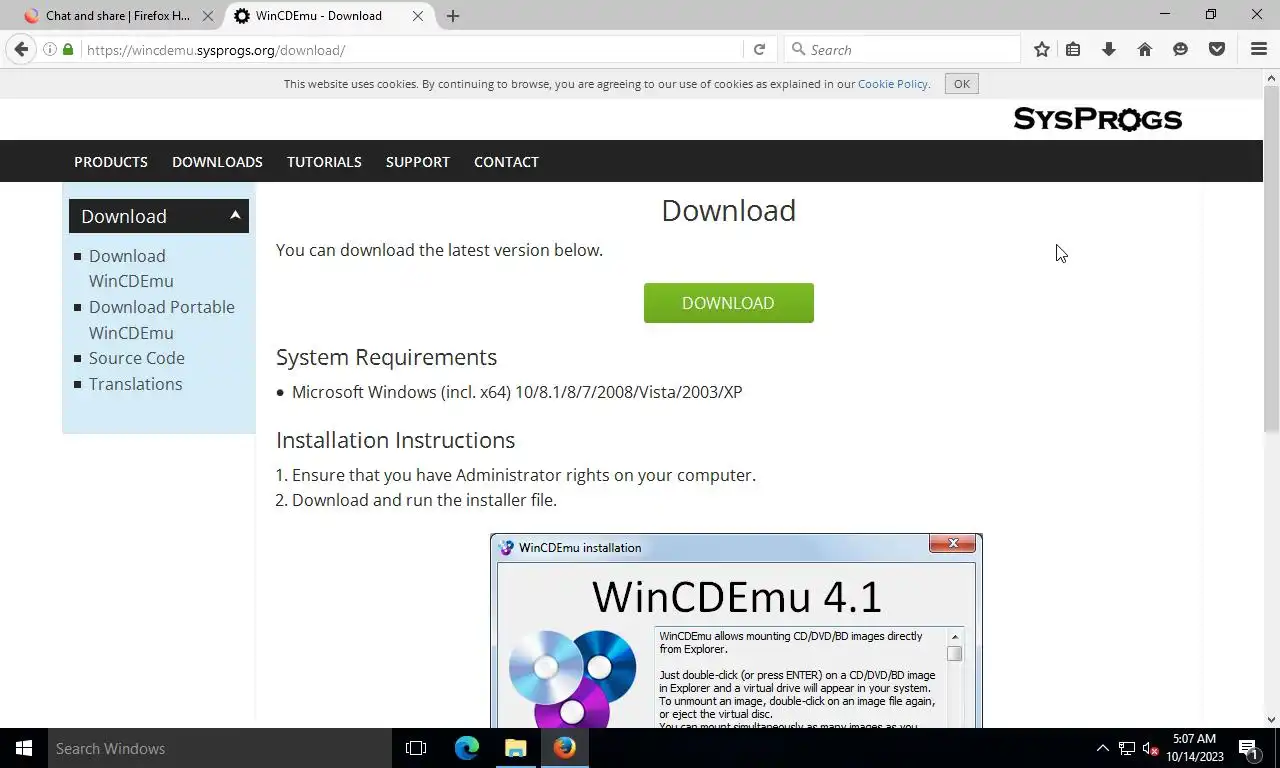Screen dimensions: 1280x768
Task: Show hidden system tray icons chevron
Action: (1103, 748)
